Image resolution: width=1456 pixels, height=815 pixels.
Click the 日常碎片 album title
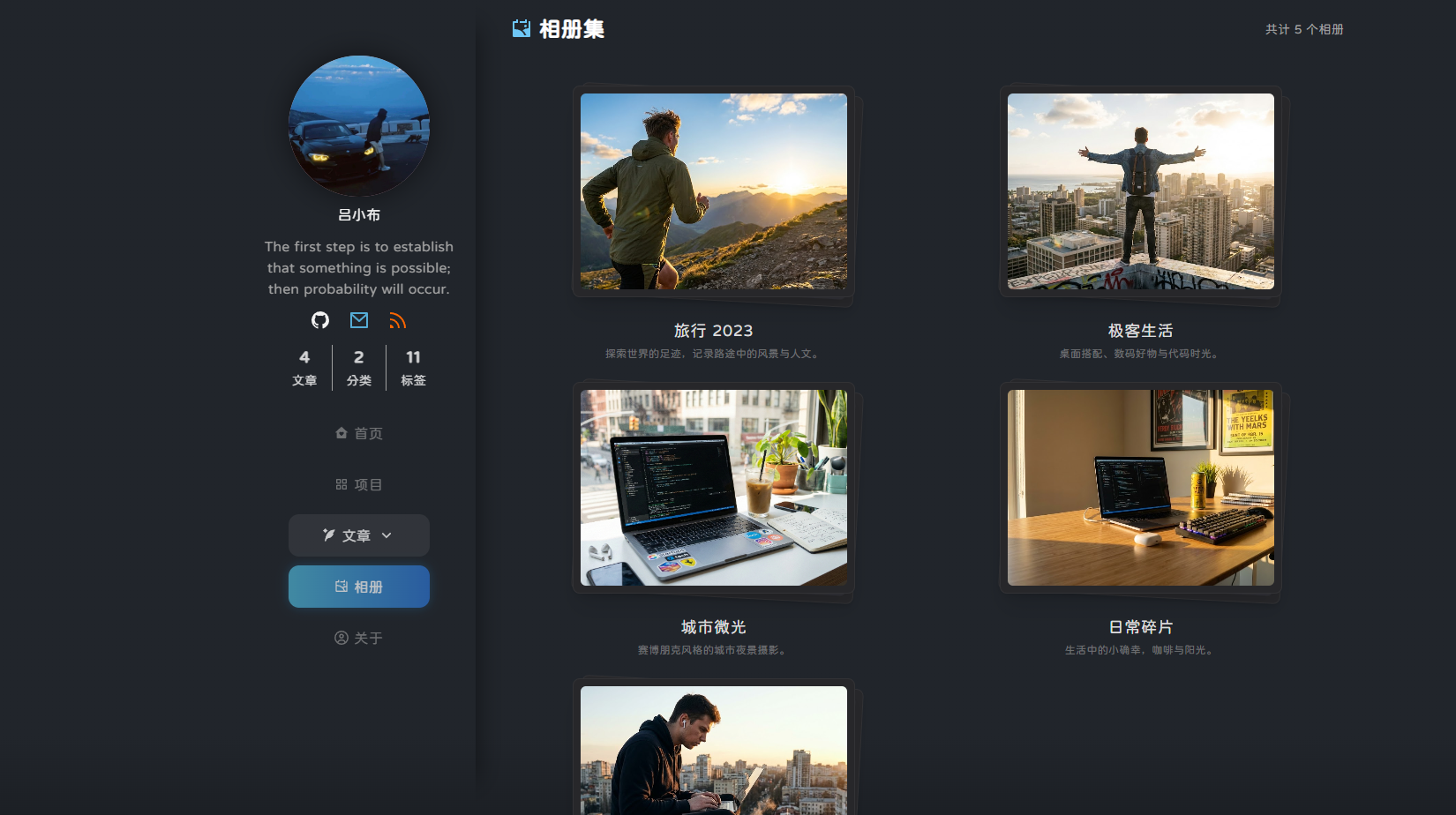pos(1140,627)
